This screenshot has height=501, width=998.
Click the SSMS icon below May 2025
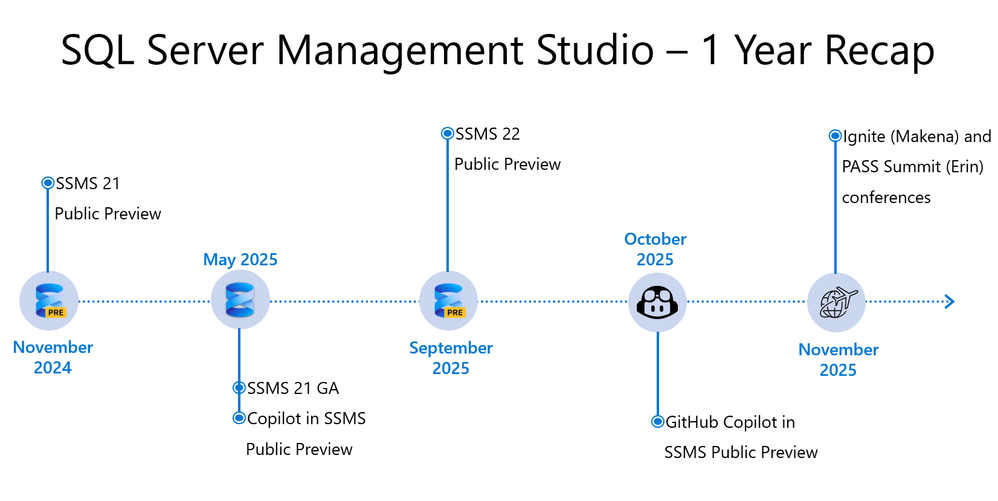coord(240,300)
